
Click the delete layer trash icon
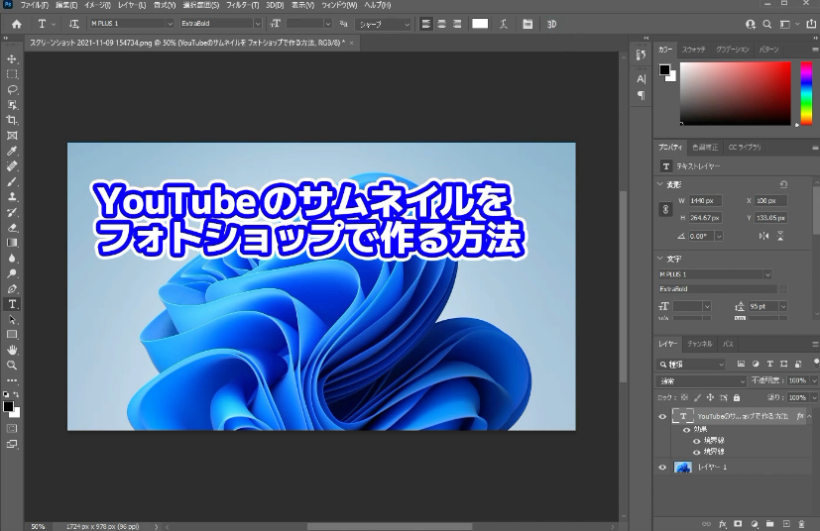[x=801, y=524]
